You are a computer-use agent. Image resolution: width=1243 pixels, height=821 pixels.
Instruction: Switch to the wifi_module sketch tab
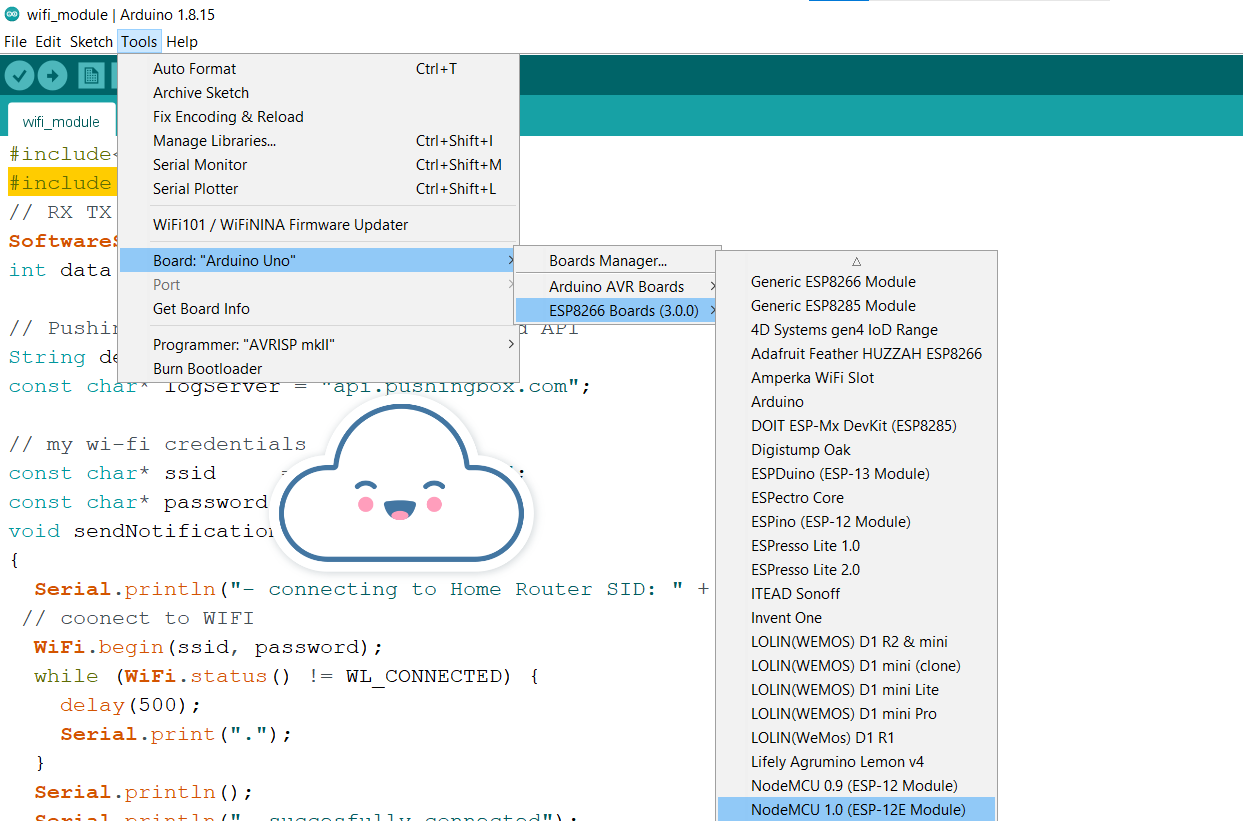[x=61, y=122]
